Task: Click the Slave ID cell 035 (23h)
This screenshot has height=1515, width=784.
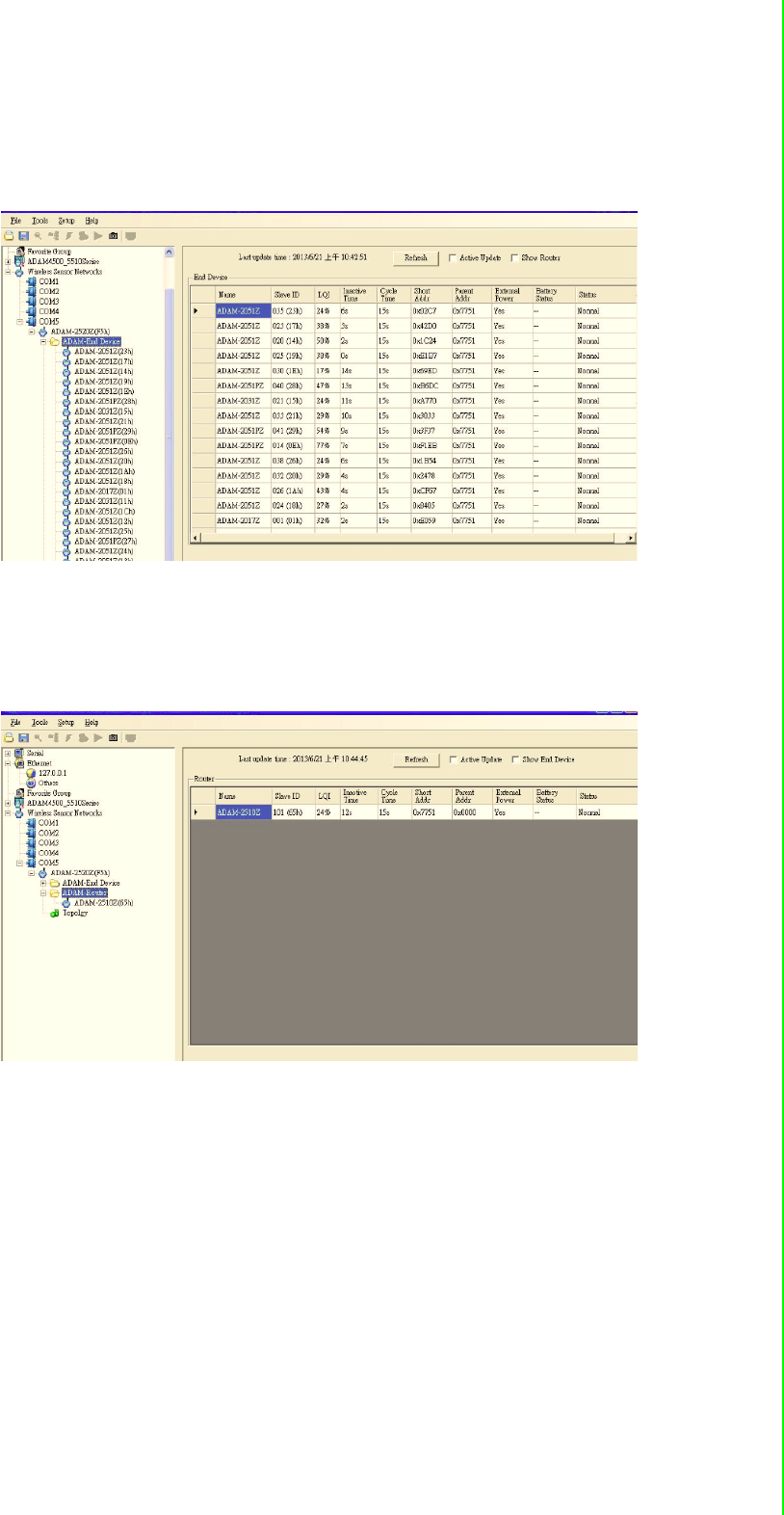Action: pos(292,311)
